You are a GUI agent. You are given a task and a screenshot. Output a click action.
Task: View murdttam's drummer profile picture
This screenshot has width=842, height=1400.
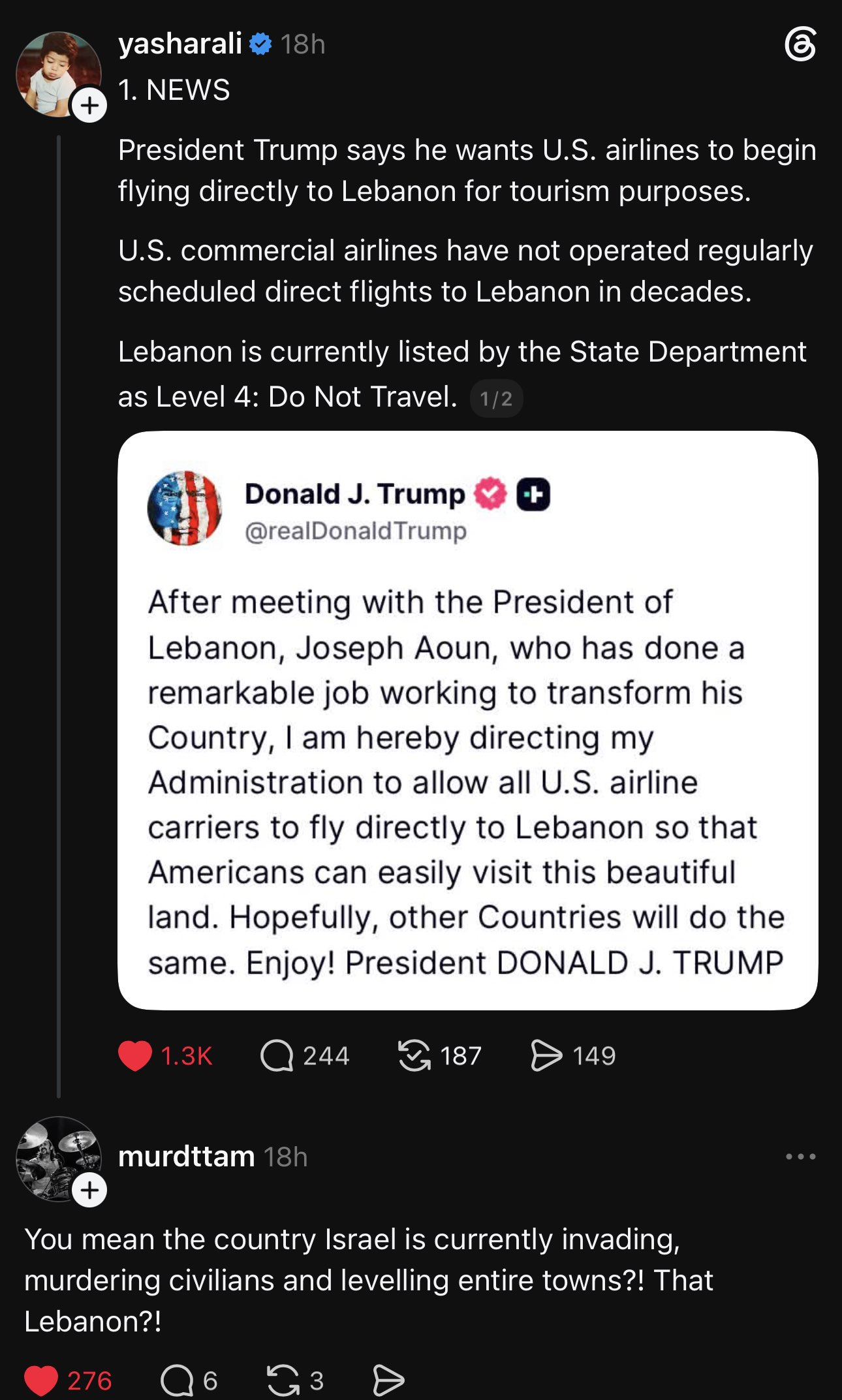58,1159
